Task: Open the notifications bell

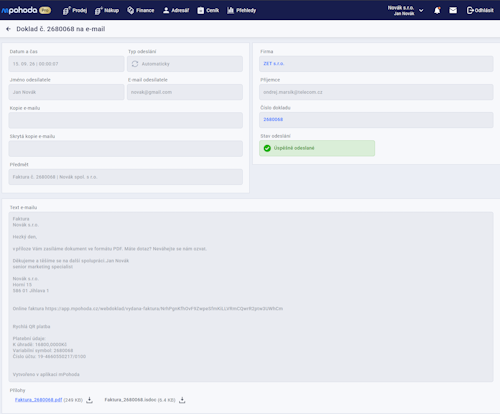Action: tap(437, 11)
